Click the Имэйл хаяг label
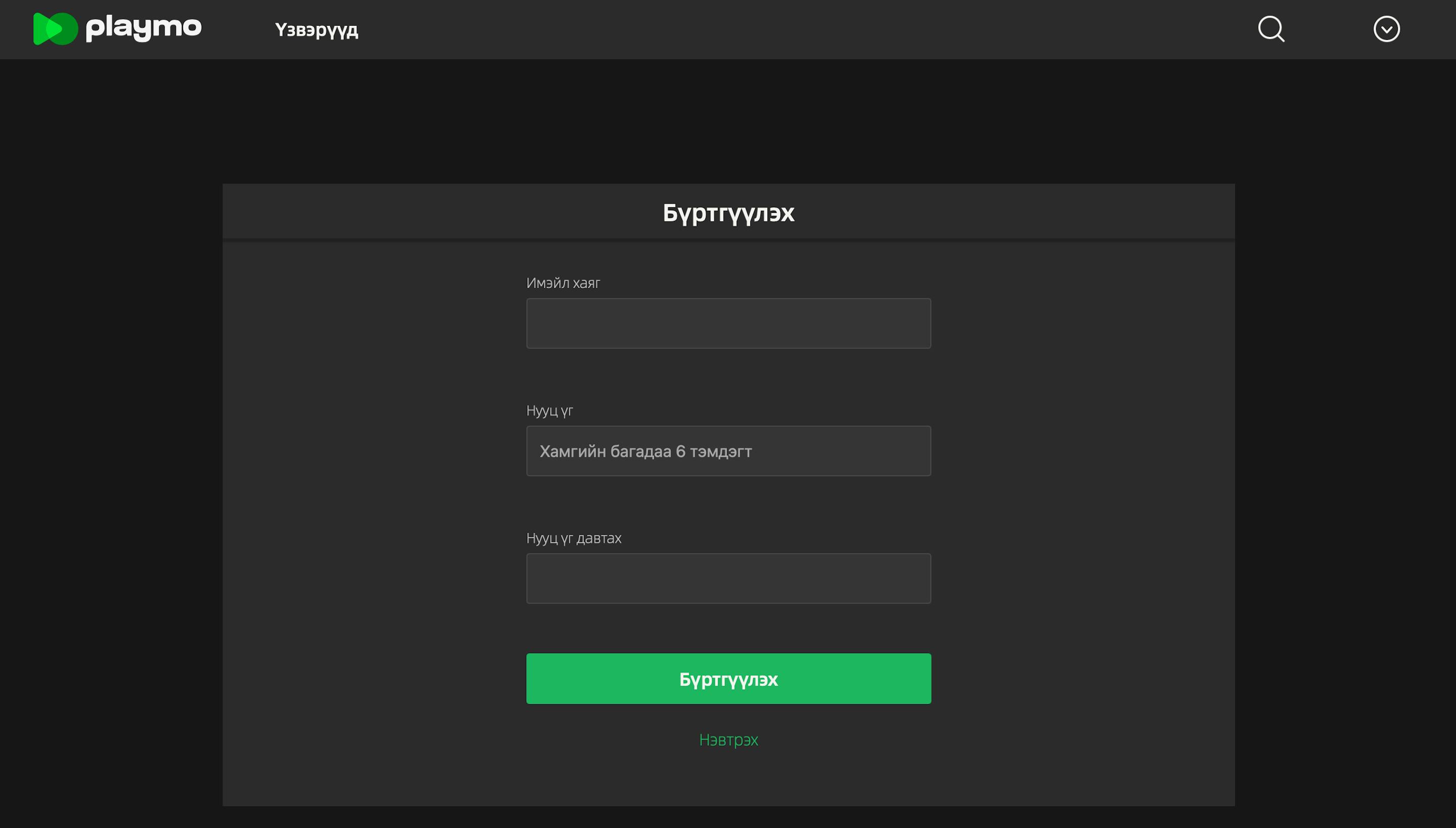1456x828 pixels. (563, 283)
